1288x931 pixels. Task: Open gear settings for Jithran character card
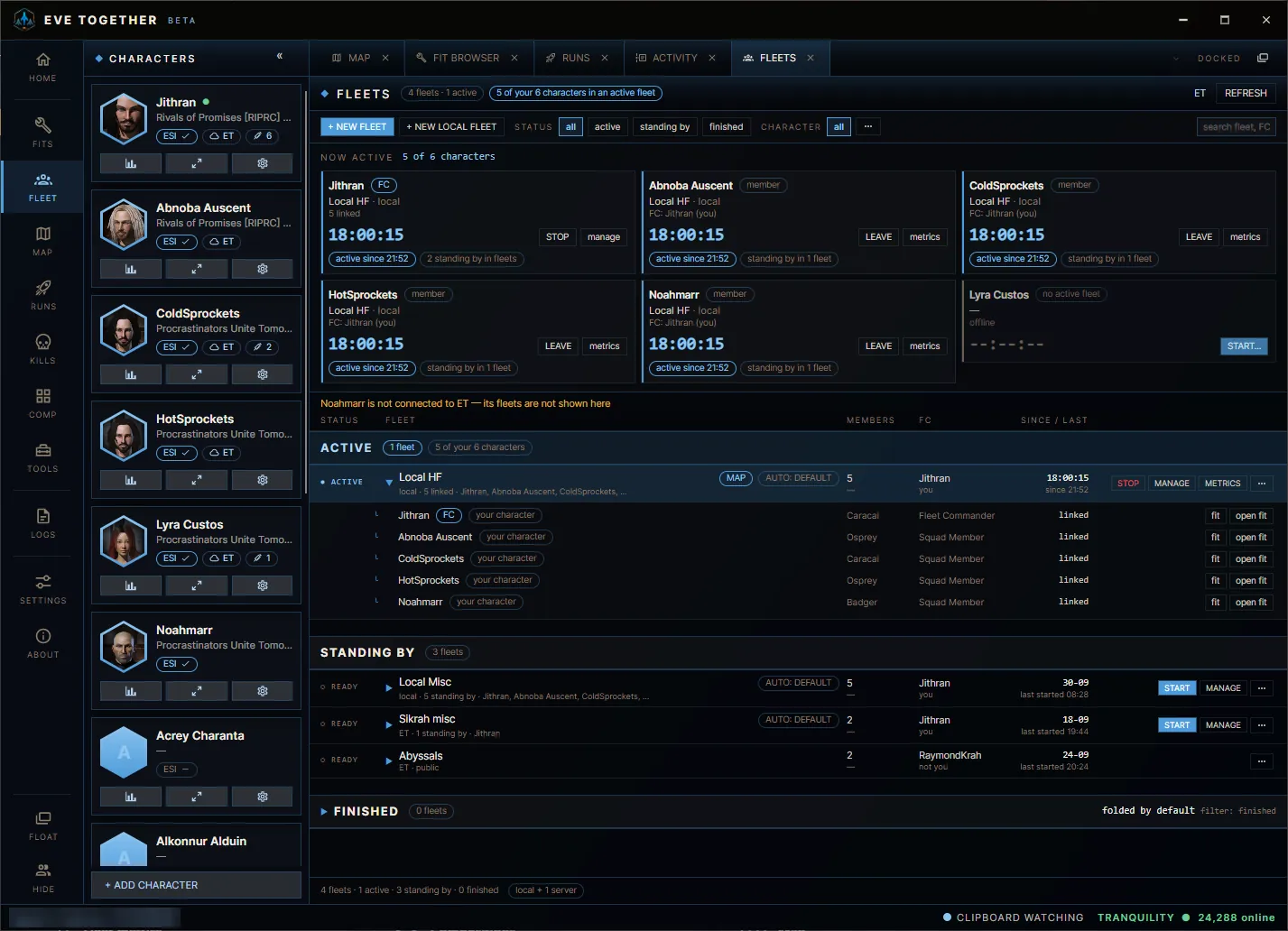pyautogui.click(x=263, y=163)
